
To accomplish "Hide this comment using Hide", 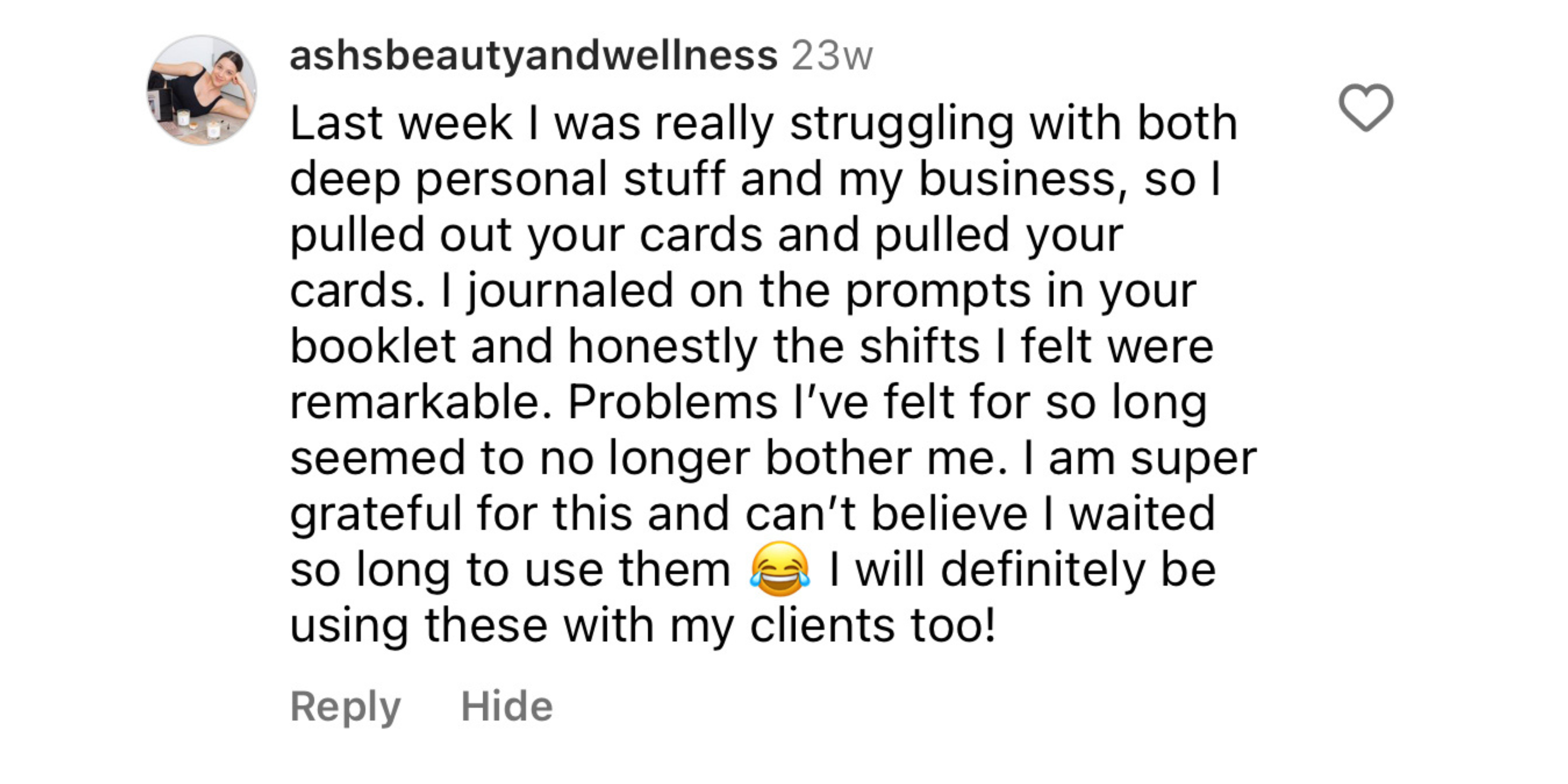I will 506,707.
